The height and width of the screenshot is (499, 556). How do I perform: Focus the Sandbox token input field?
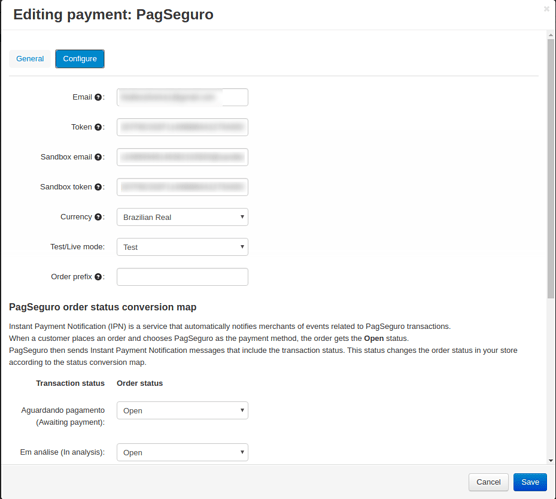coord(182,187)
